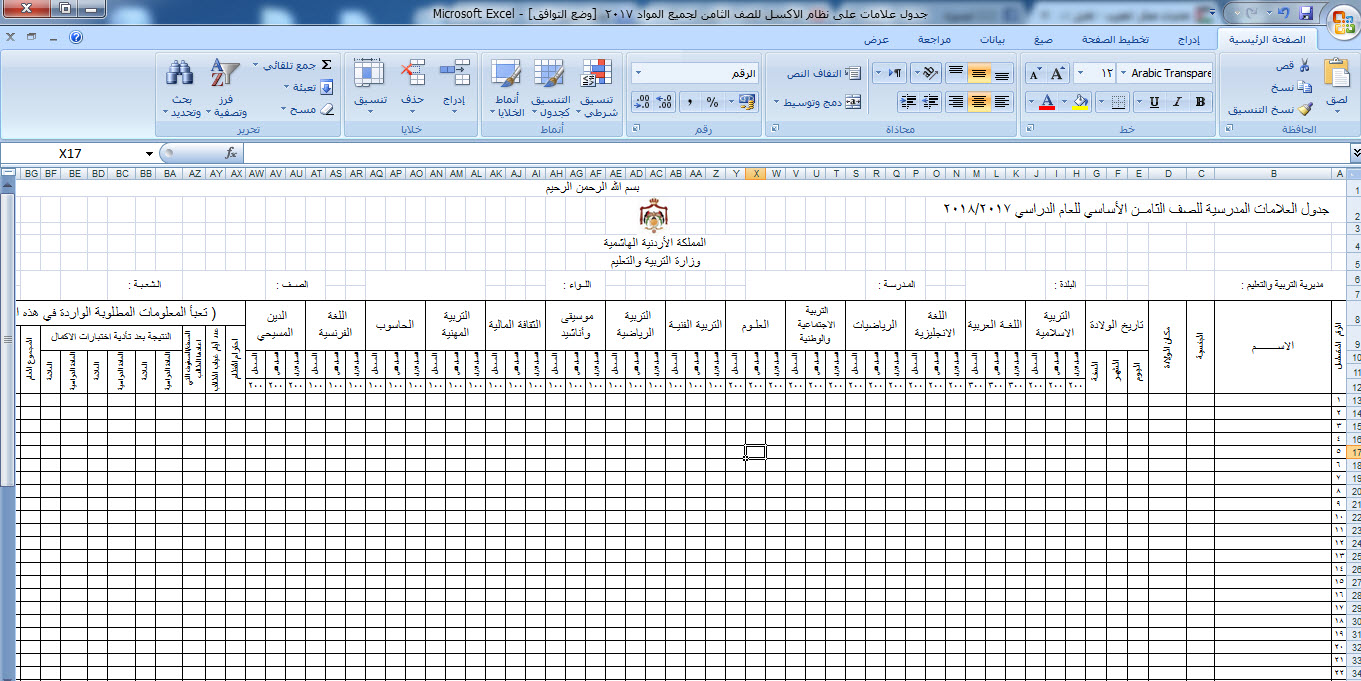Open the Page Layout (تخطيط الصفحة) tab
Screen dimensions: 1361x681
point(1115,40)
